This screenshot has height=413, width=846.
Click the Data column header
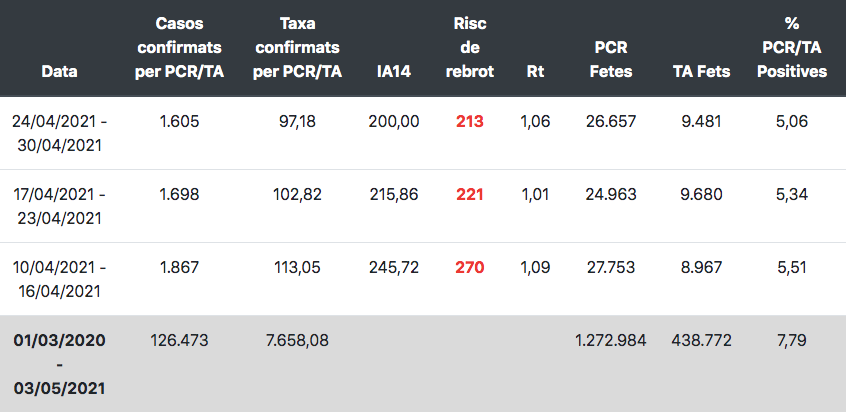(60, 71)
